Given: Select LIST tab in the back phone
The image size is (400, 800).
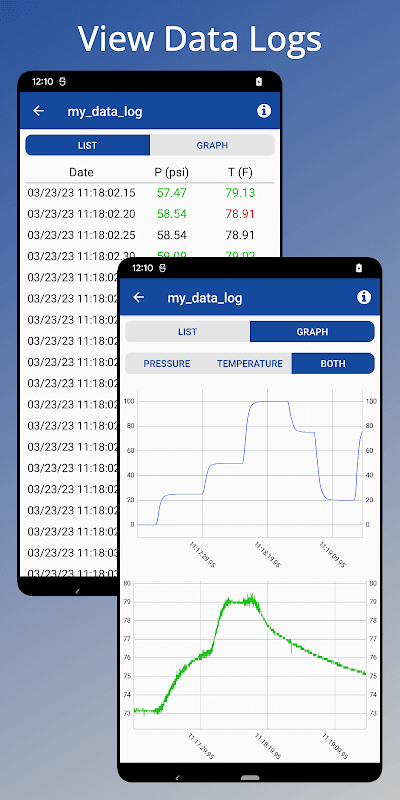Looking at the screenshot, I should 88,145.
